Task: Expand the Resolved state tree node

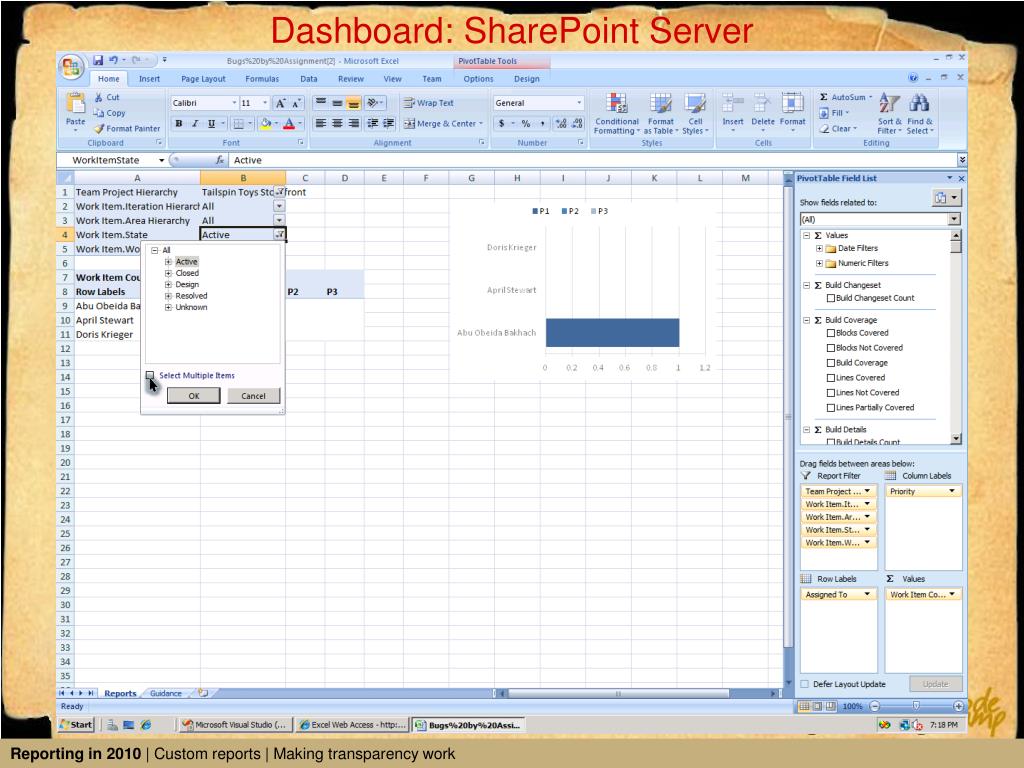Action: tap(168, 296)
